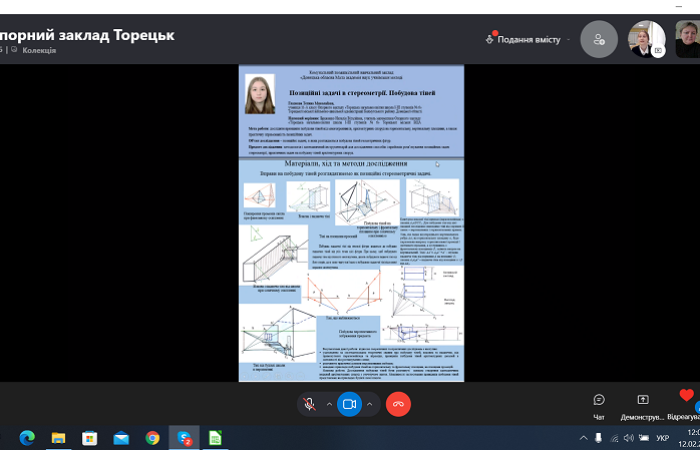Unmute the microphone in the call

[309, 404]
